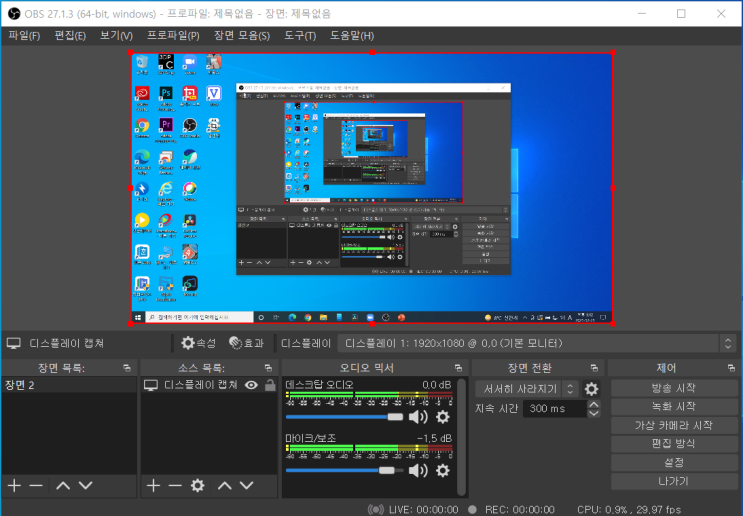Increase 지속 시간 with up arrow
This screenshot has height=516, width=743.
594,404
